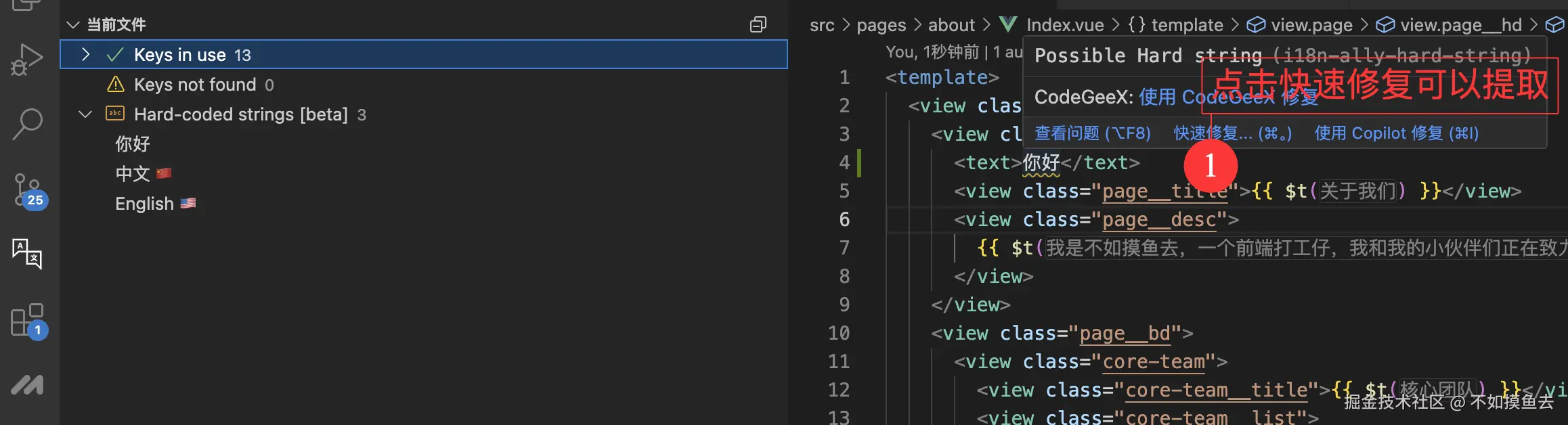Select the English hard-coded string entry
The width and height of the screenshot is (1568, 425).
pos(145,204)
